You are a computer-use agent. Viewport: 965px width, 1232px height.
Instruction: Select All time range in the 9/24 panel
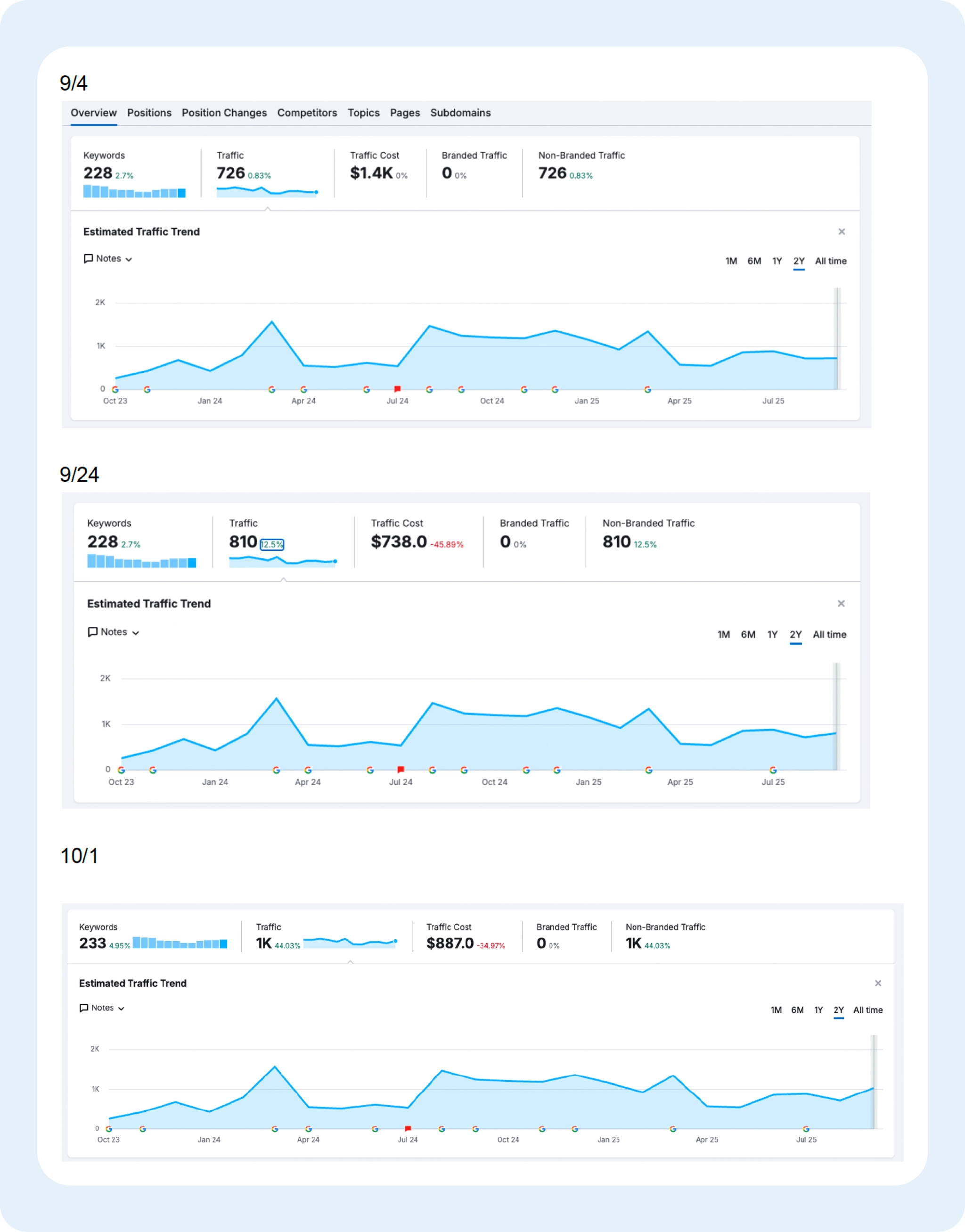pos(829,635)
